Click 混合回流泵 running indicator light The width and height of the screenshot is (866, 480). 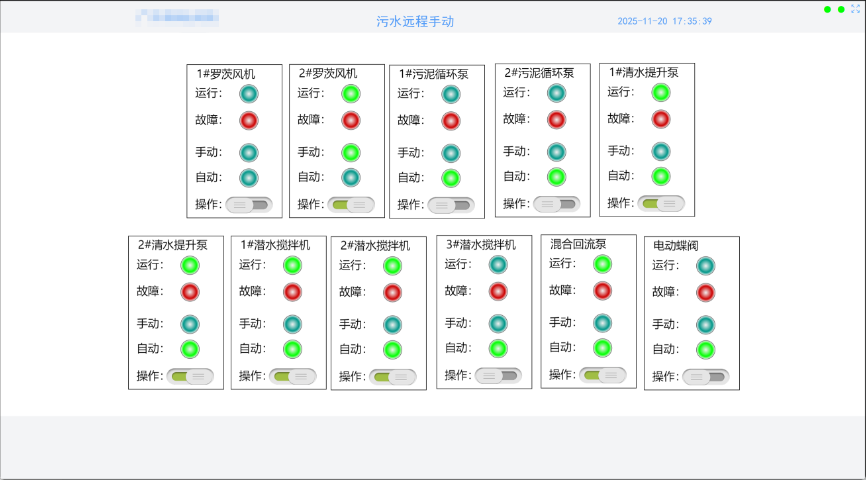(x=602, y=264)
